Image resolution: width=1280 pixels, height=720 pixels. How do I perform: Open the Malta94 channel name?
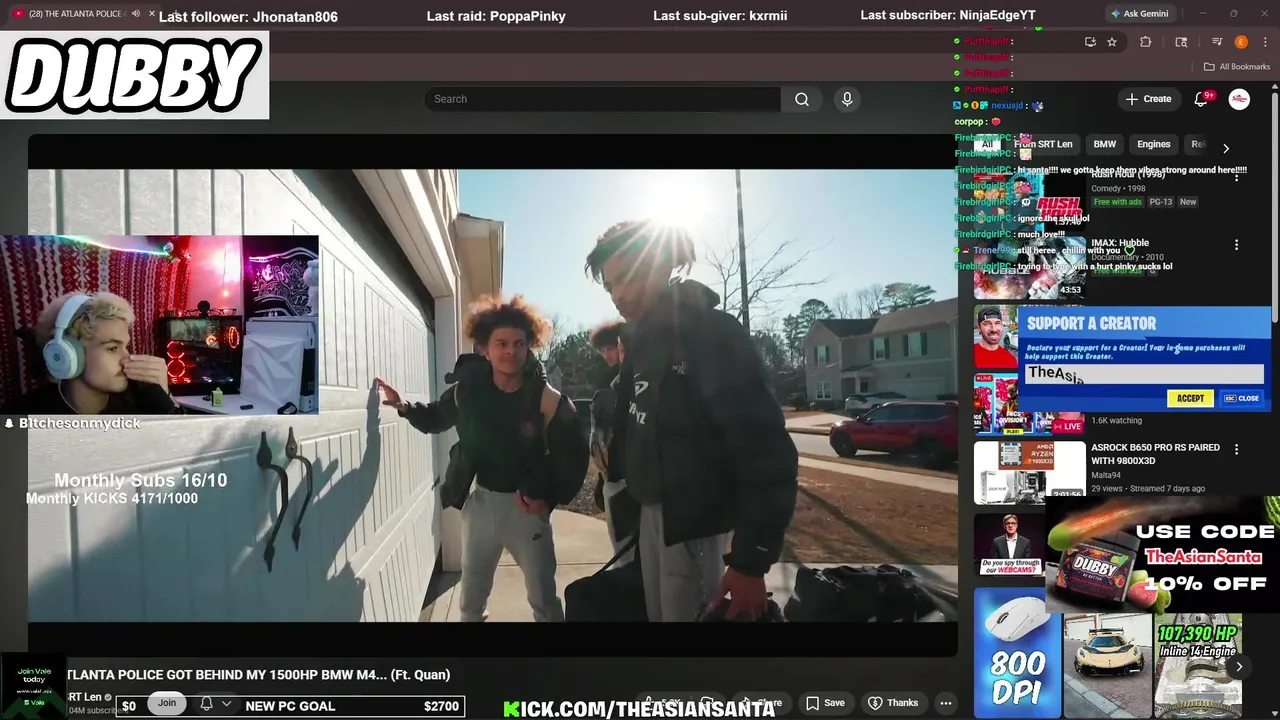point(1105,475)
